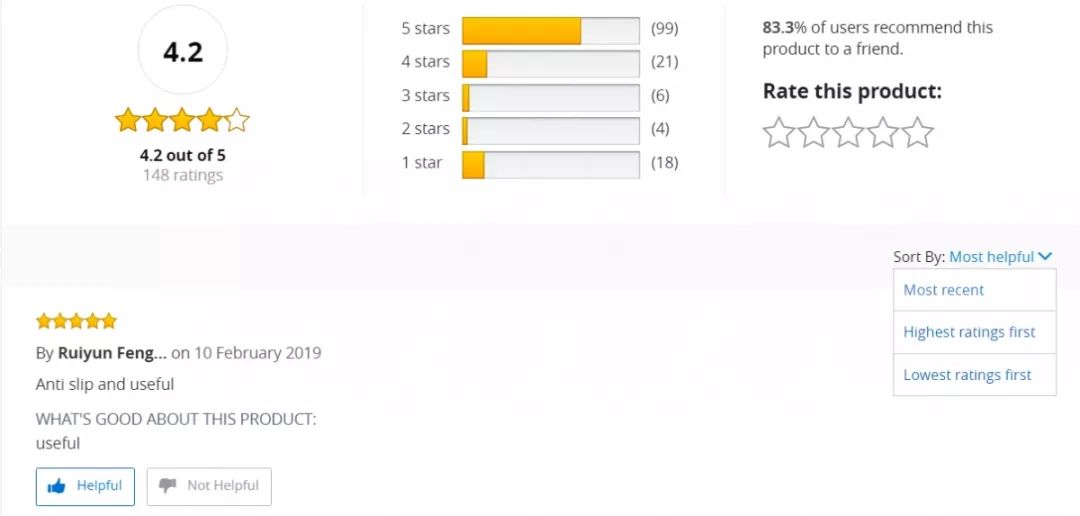Click the thumbs-up icon on Helpful
Viewport: 1080px width, 516px height.
[56, 486]
